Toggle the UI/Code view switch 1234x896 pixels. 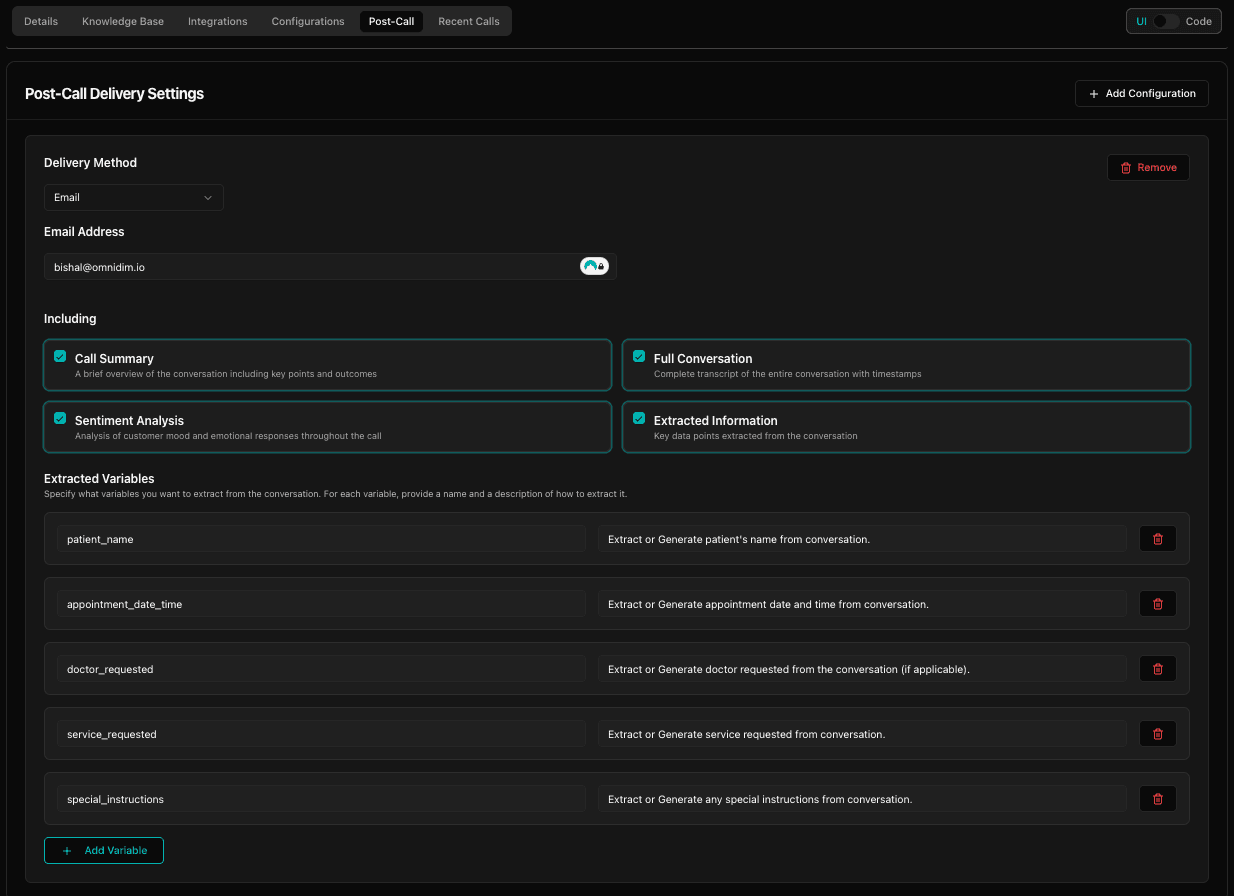(1165, 21)
